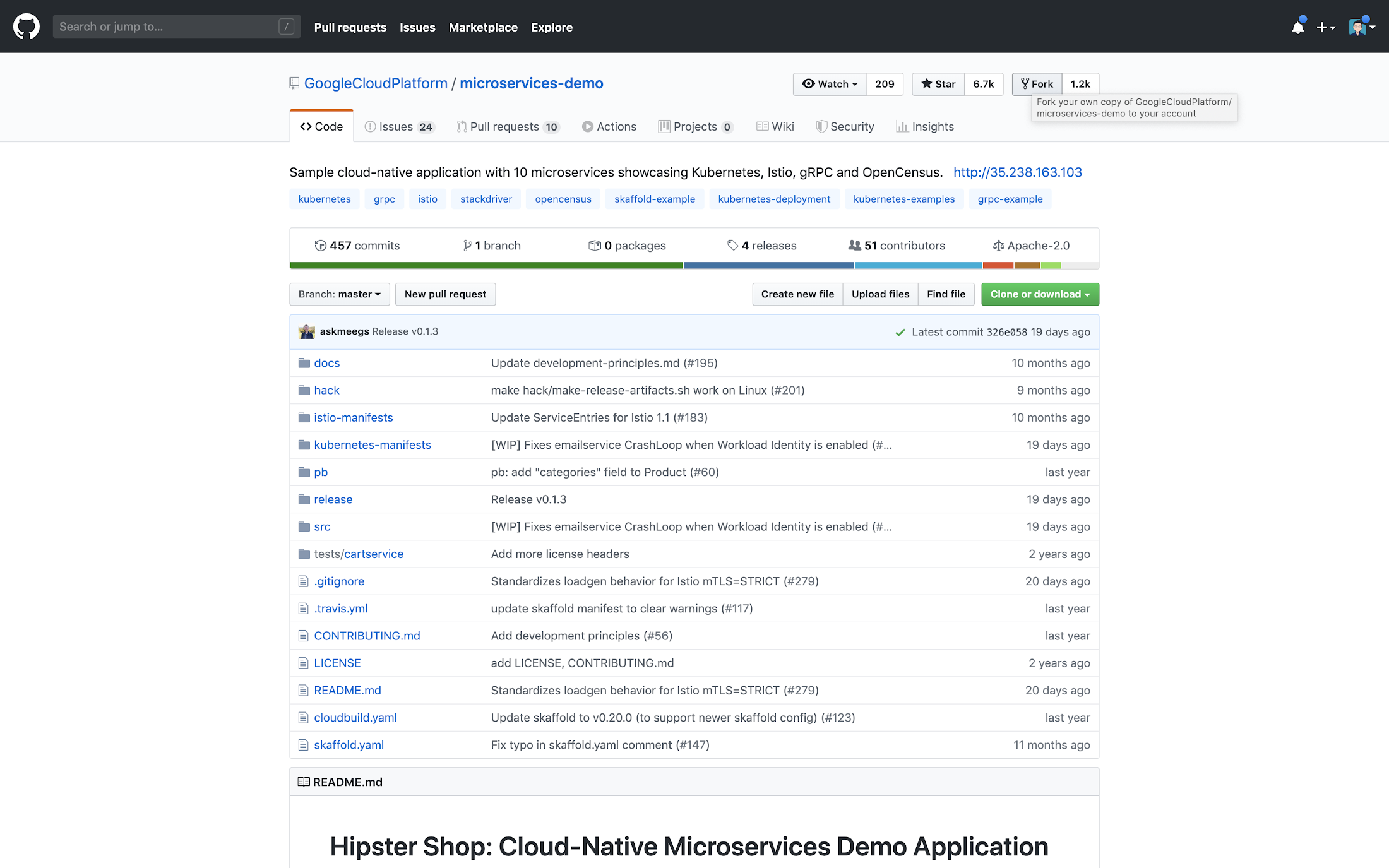Open the Watch notifications dropdown
The height and width of the screenshot is (868, 1389).
pyautogui.click(x=830, y=84)
